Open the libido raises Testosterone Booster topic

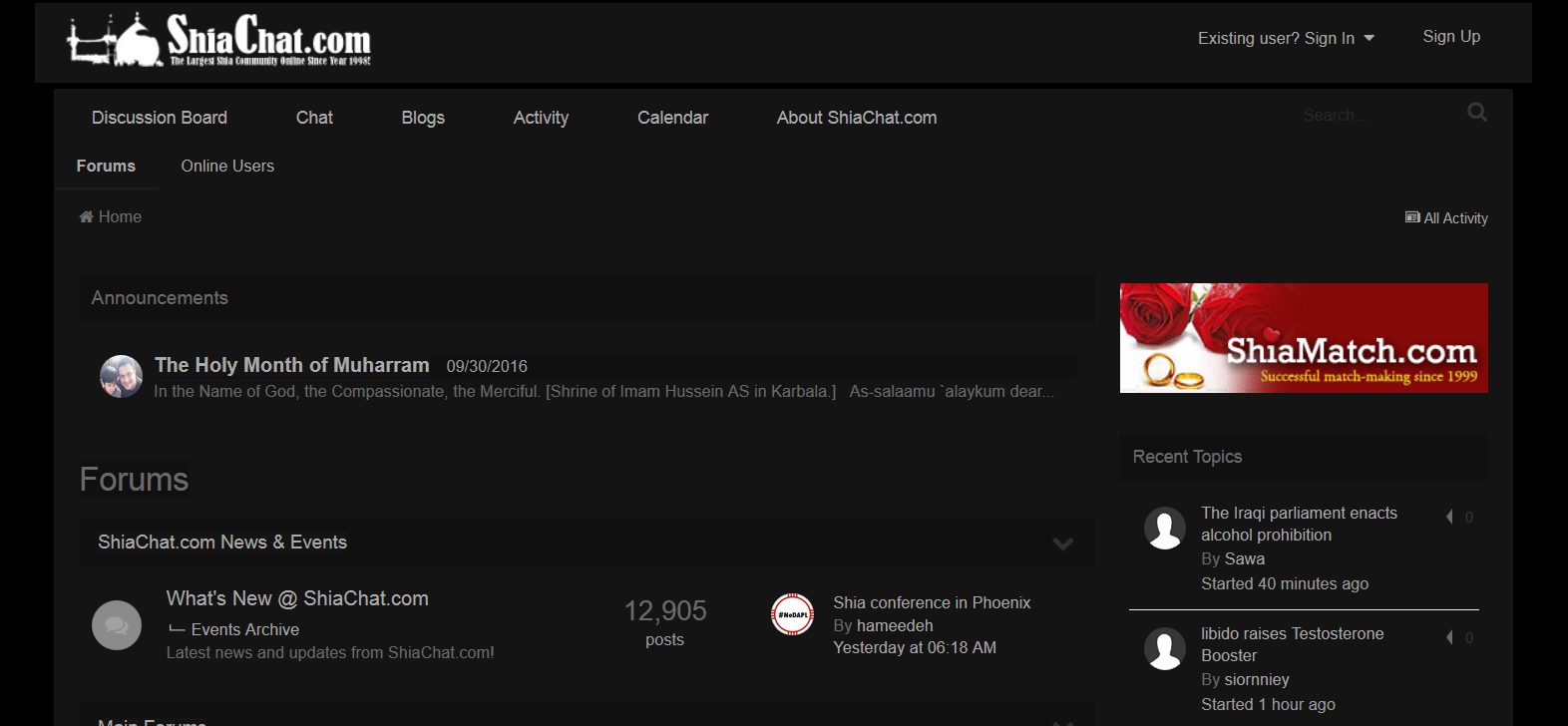[1292, 644]
